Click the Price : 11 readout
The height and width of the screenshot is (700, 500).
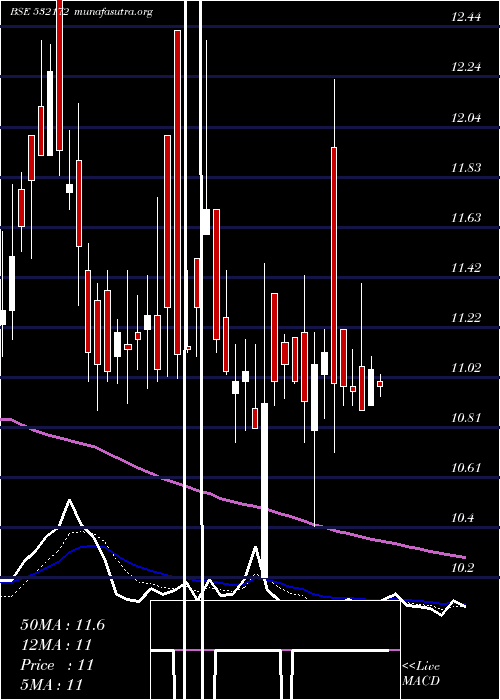(57, 665)
